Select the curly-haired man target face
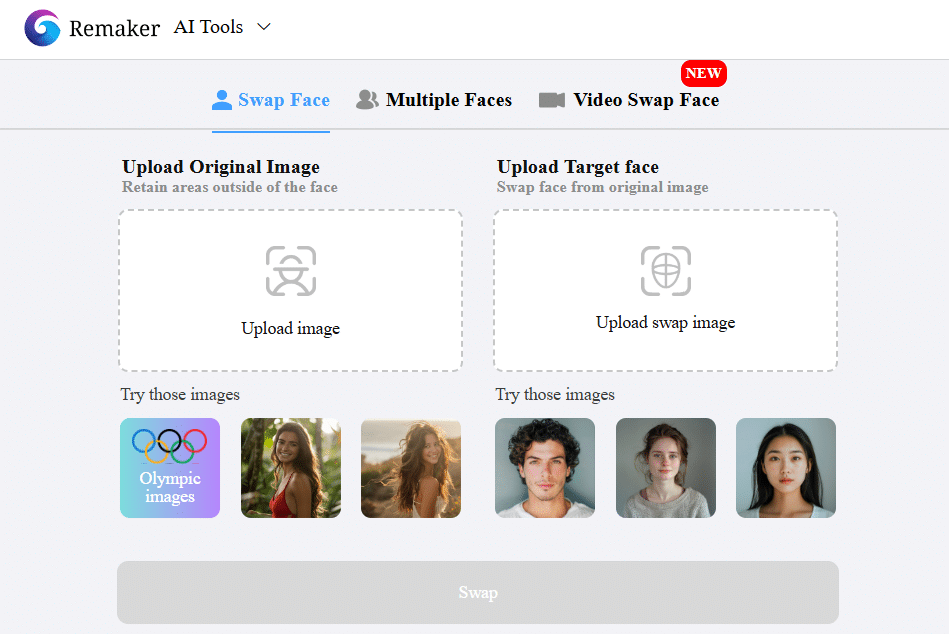This screenshot has width=949, height=634. (x=545, y=468)
